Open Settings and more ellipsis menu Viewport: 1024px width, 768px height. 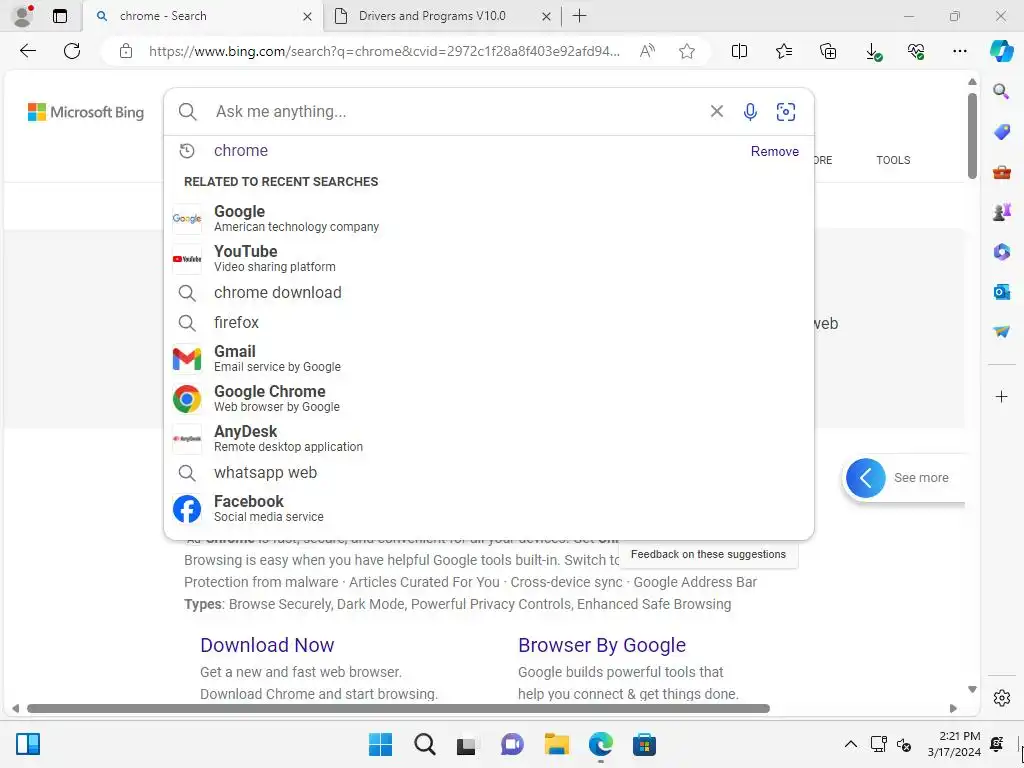959,51
